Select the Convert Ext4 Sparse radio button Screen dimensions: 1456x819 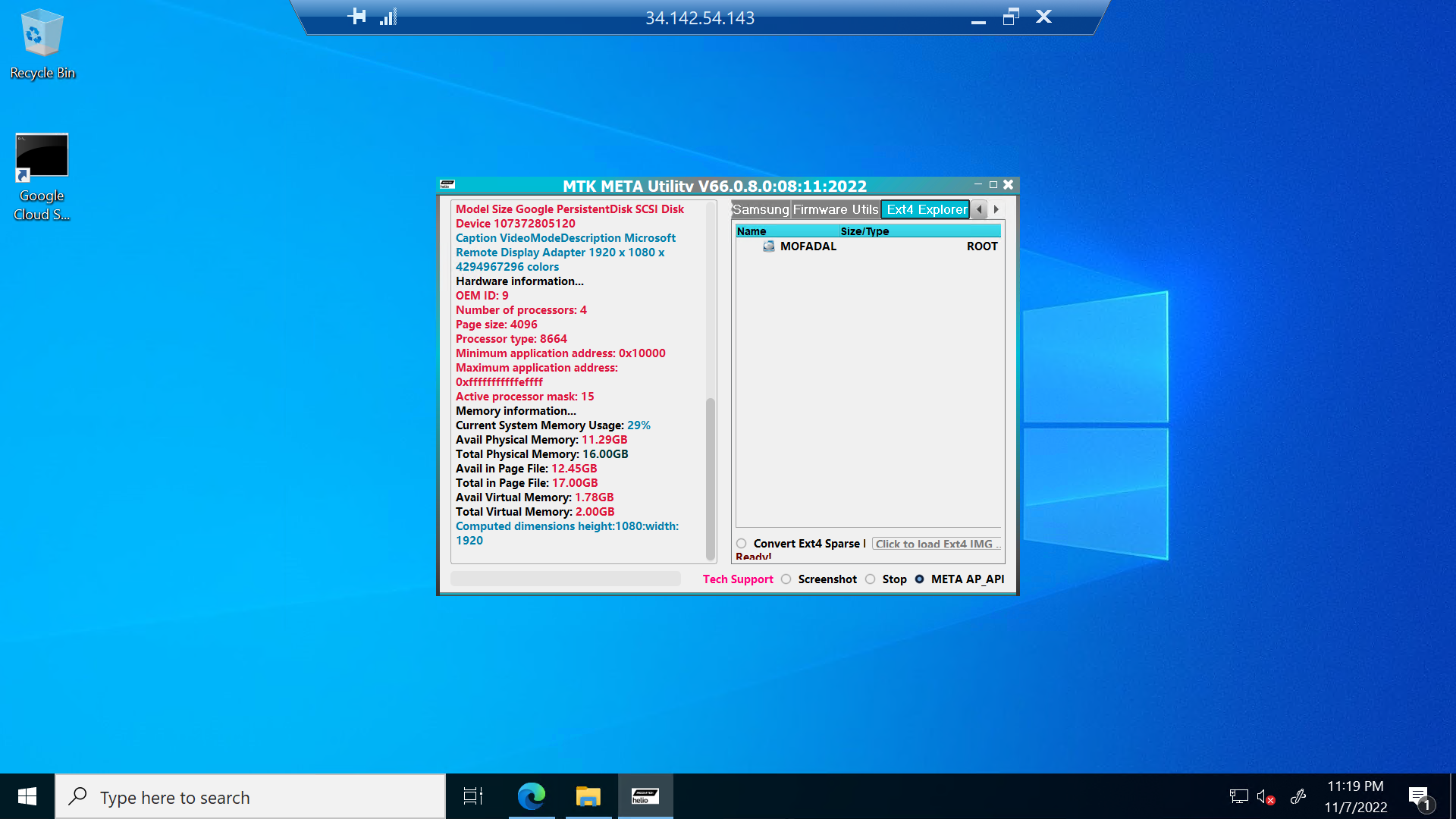[x=741, y=543]
